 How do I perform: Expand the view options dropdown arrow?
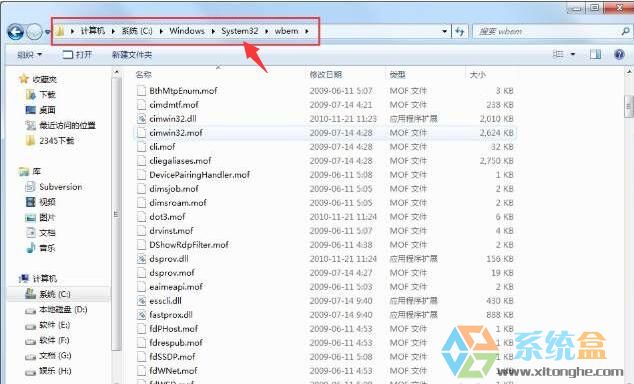click(x=573, y=54)
